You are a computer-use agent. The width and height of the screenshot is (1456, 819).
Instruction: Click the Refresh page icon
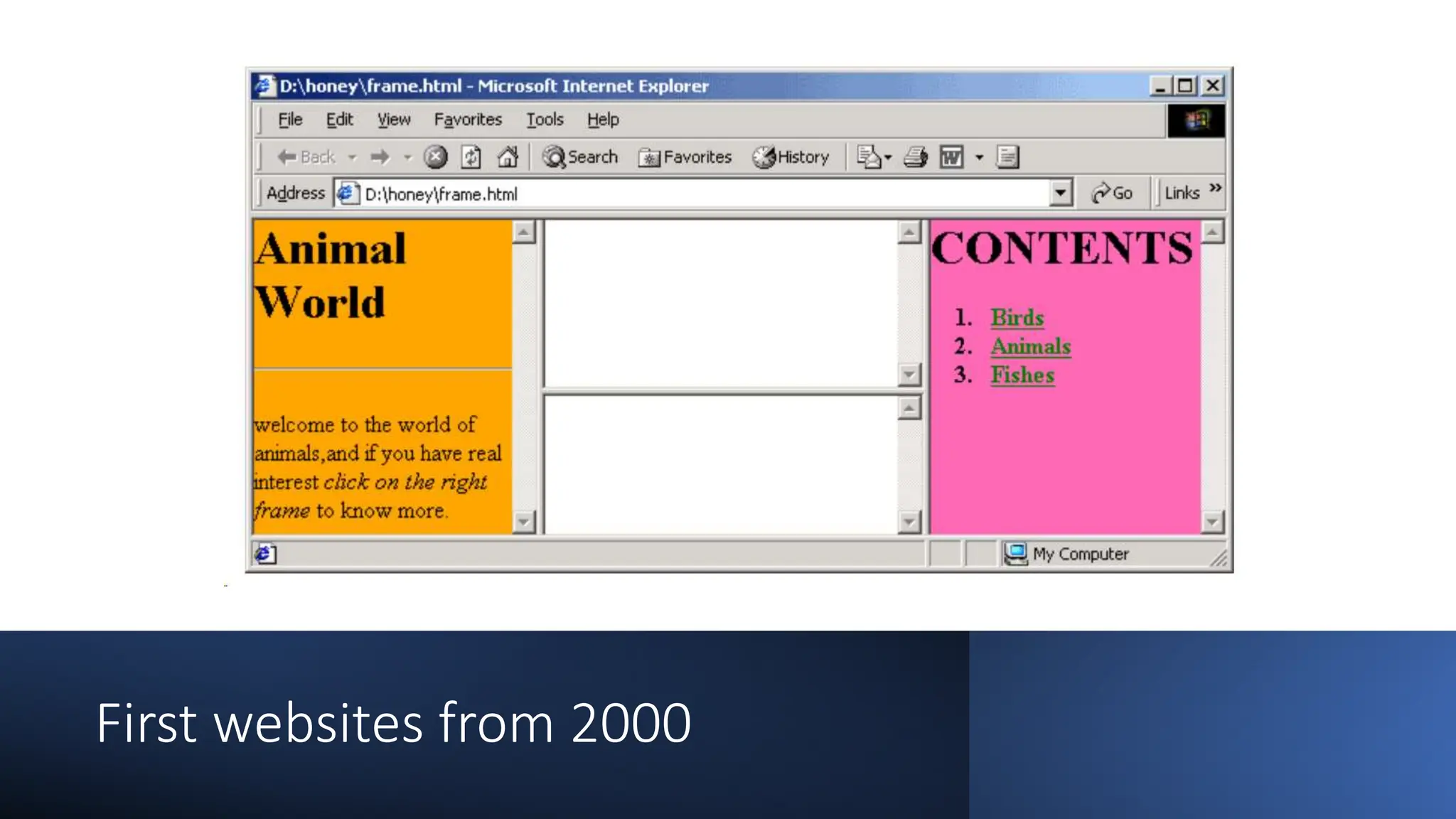(471, 157)
